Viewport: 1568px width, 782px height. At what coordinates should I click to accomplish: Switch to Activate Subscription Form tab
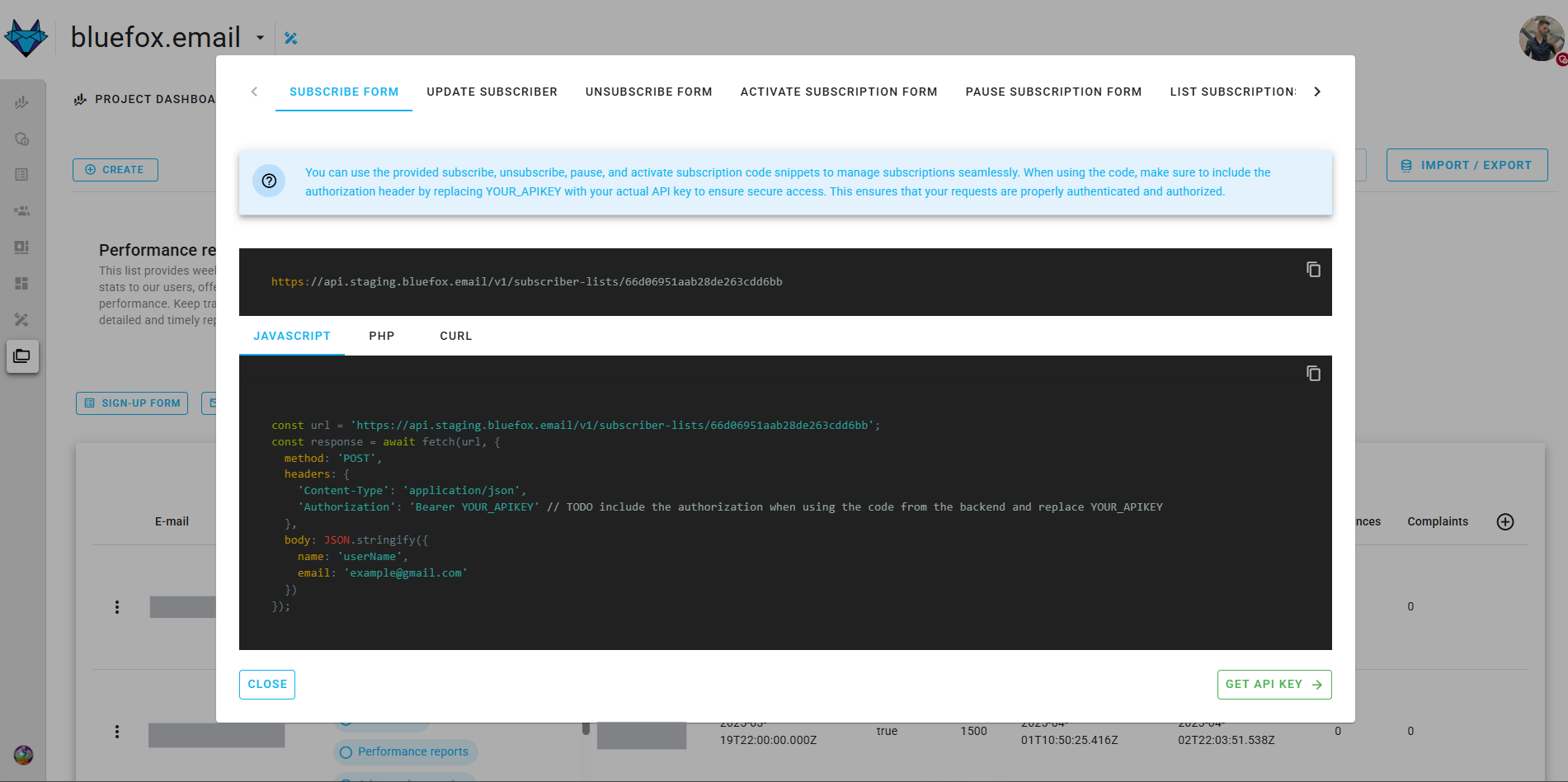839,92
